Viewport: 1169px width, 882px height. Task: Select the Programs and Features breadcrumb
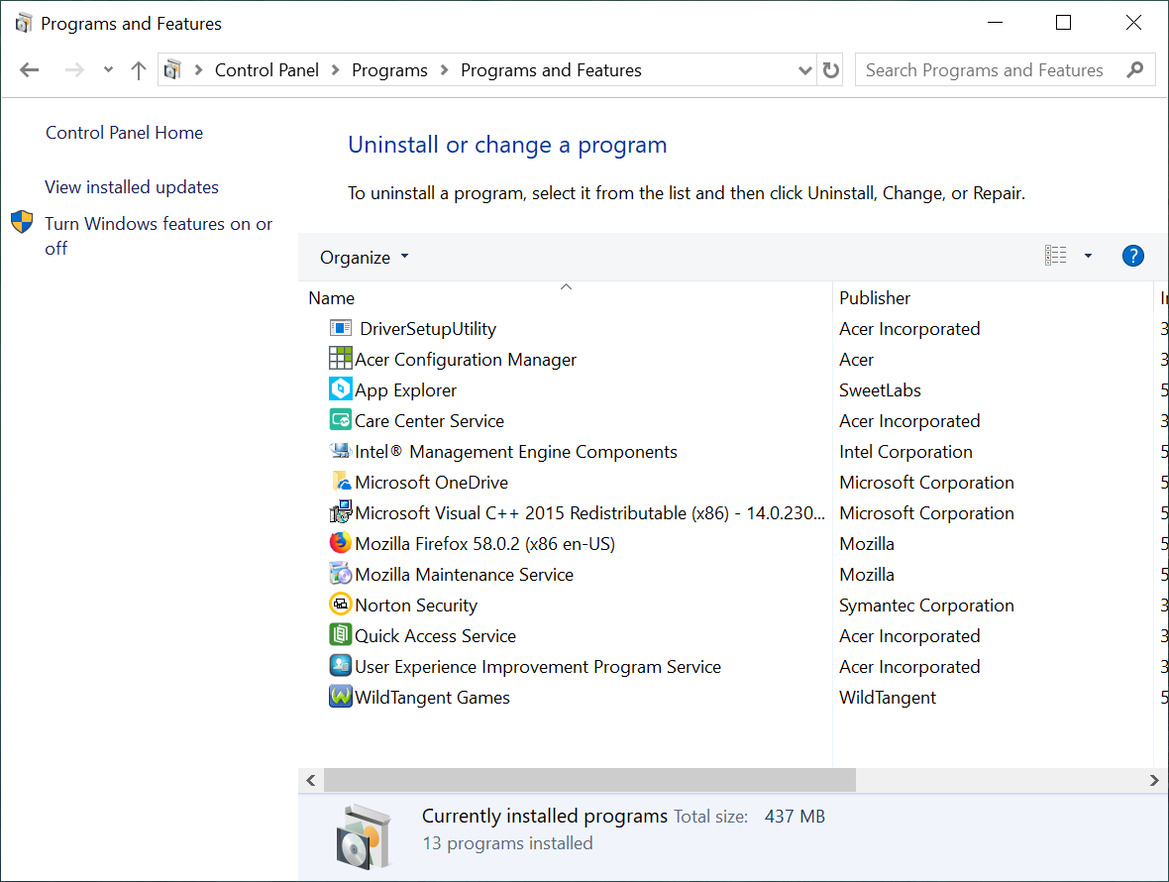click(551, 70)
